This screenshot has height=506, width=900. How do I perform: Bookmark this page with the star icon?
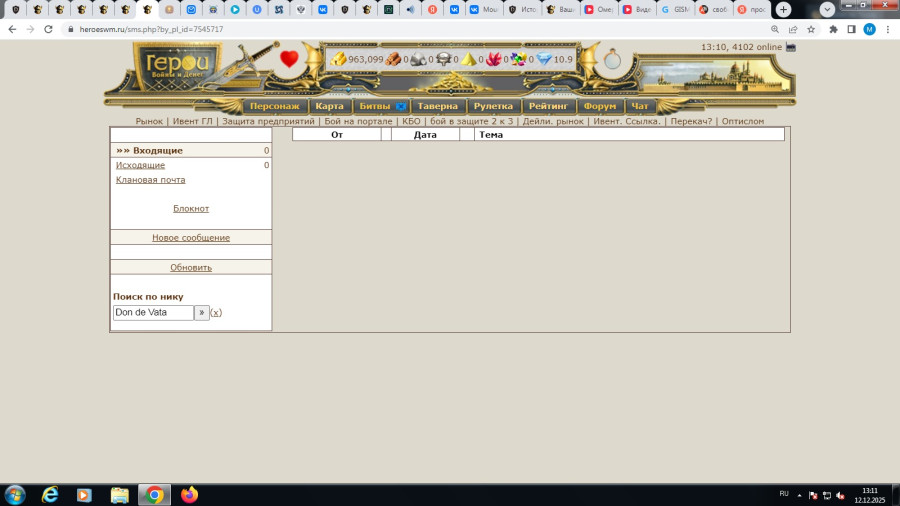[x=811, y=29]
